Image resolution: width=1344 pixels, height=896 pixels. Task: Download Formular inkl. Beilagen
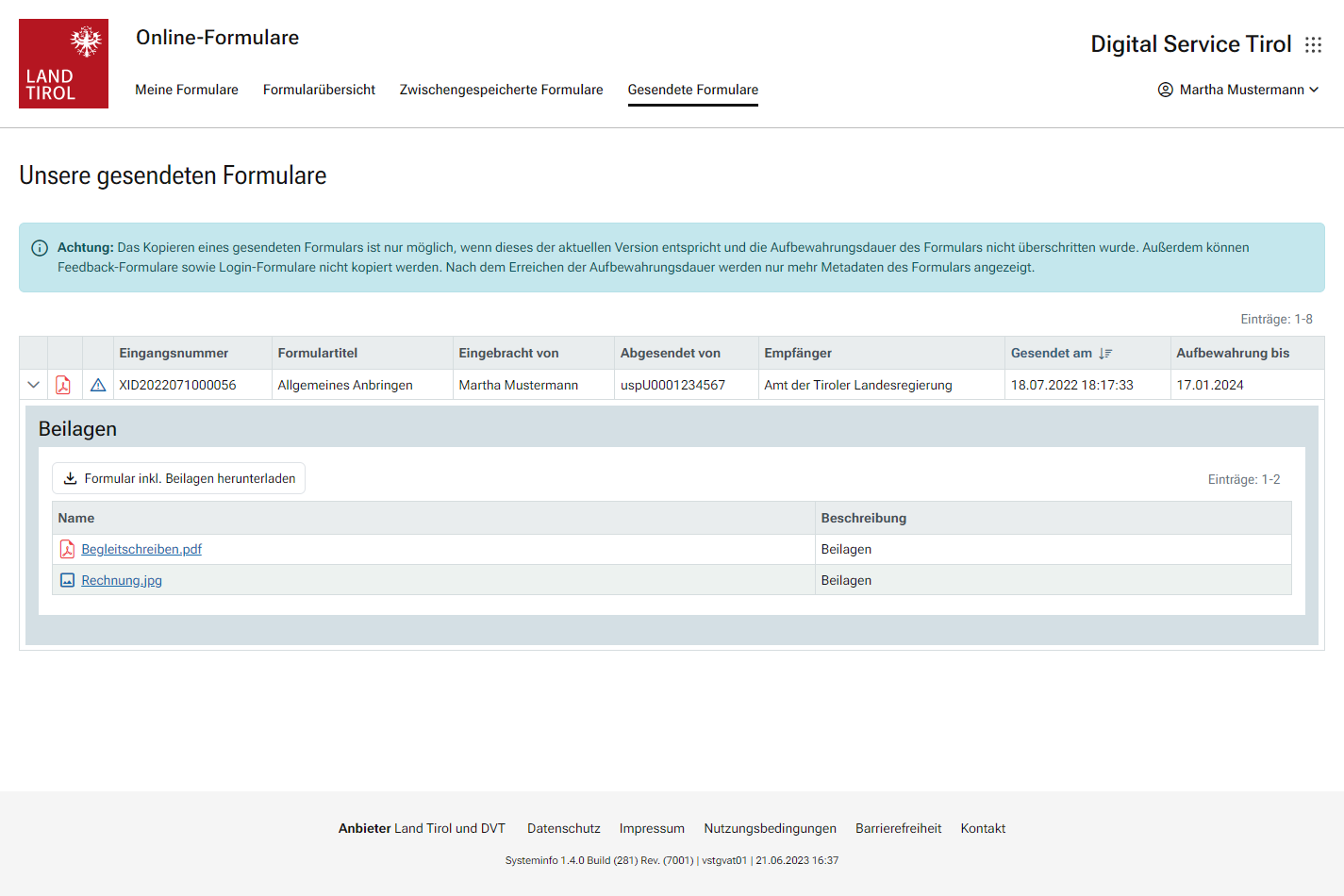point(179,478)
